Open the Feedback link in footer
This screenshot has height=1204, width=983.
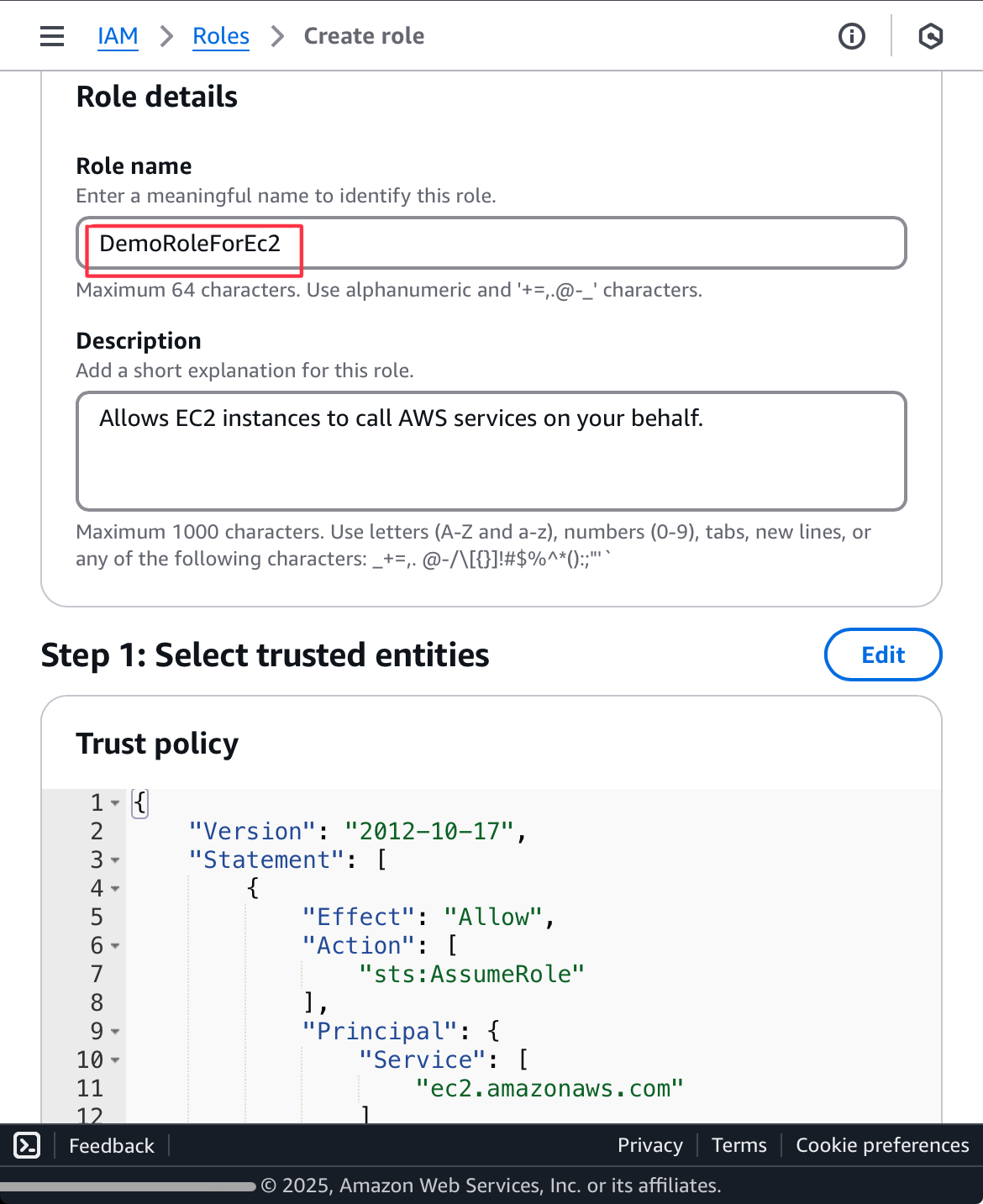point(112,1145)
